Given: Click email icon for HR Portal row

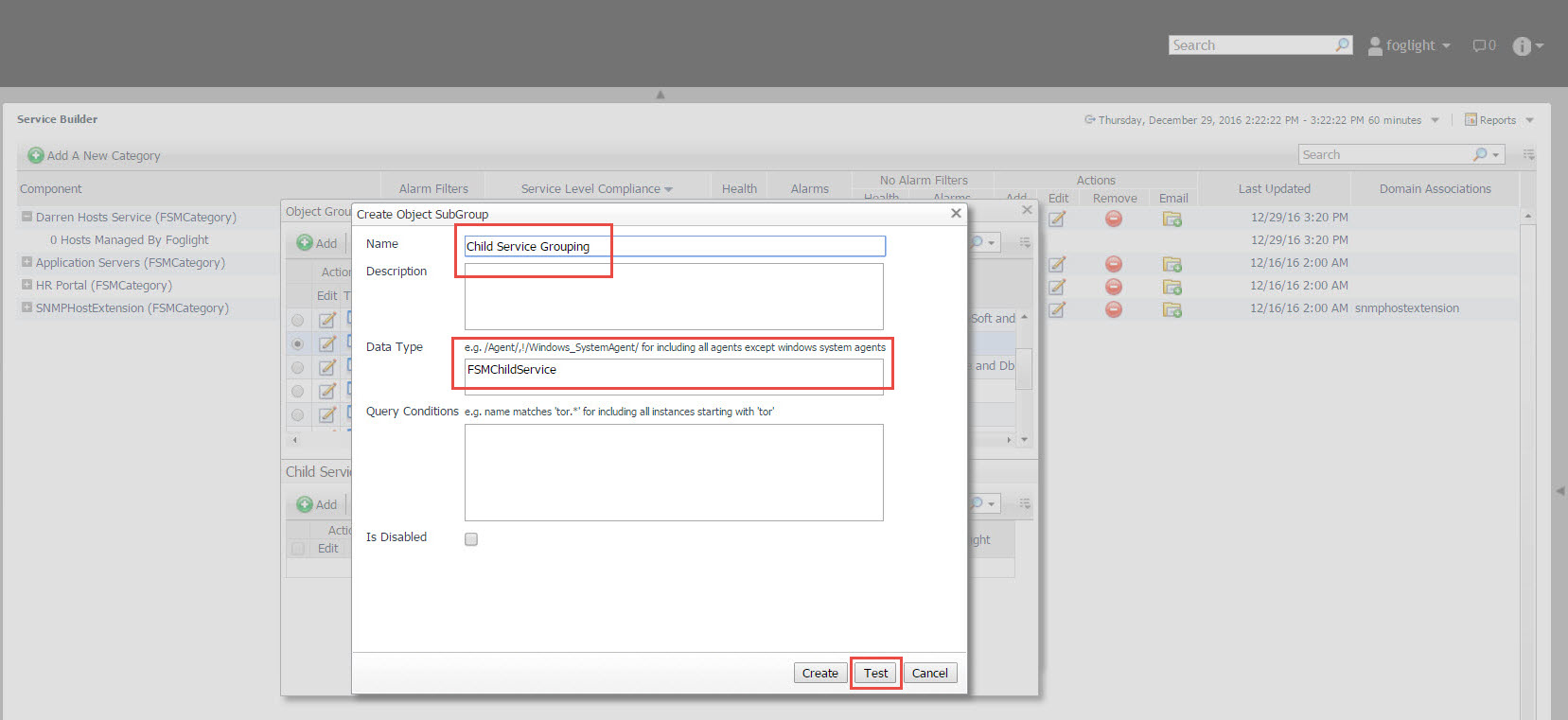Looking at the screenshot, I should click(x=1172, y=287).
